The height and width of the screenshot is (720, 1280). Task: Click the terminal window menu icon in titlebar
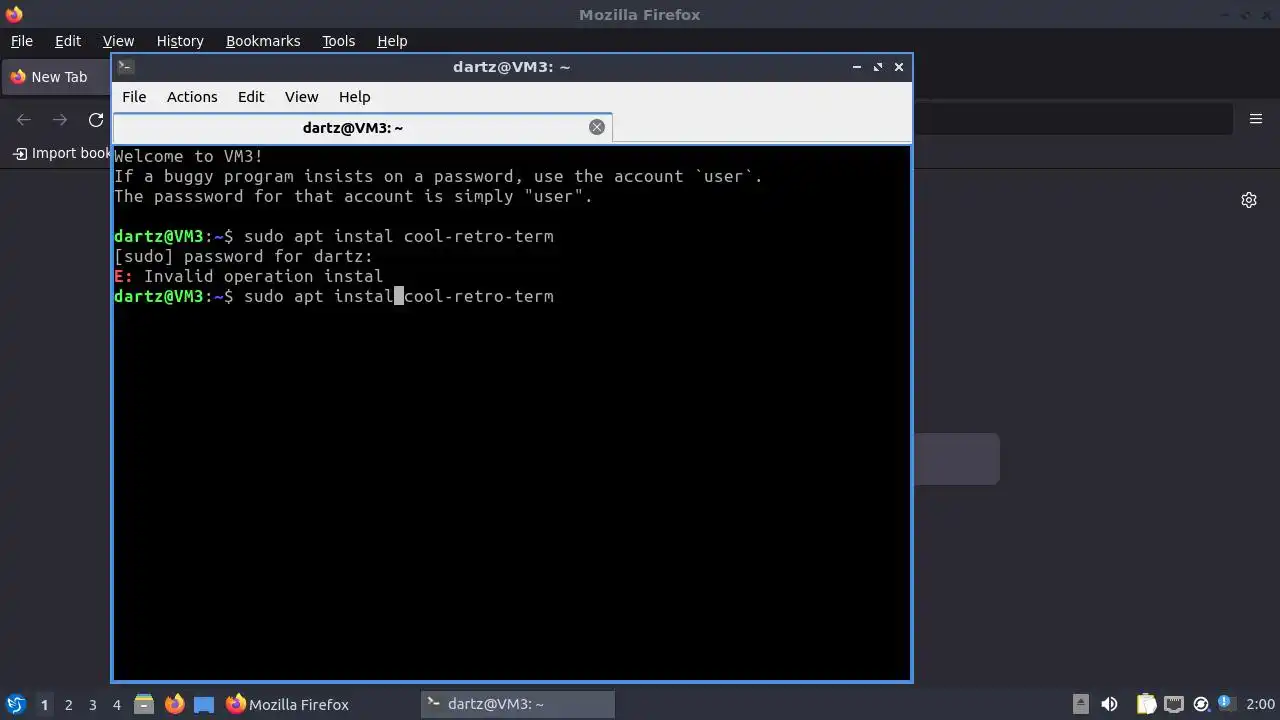point(125,67)
